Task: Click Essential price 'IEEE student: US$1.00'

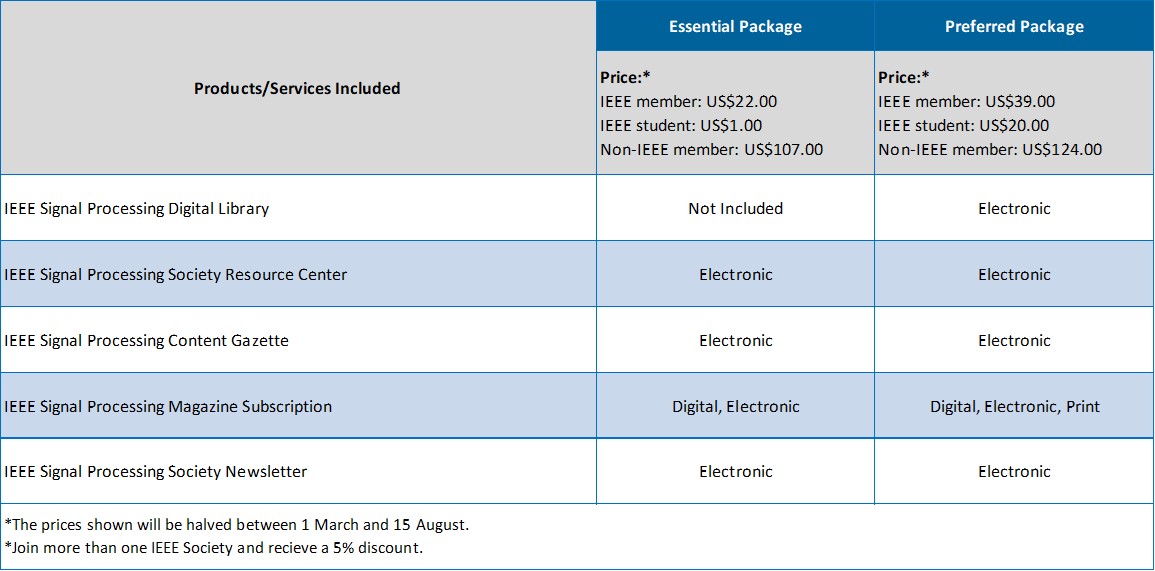Action: pos(682,125)
